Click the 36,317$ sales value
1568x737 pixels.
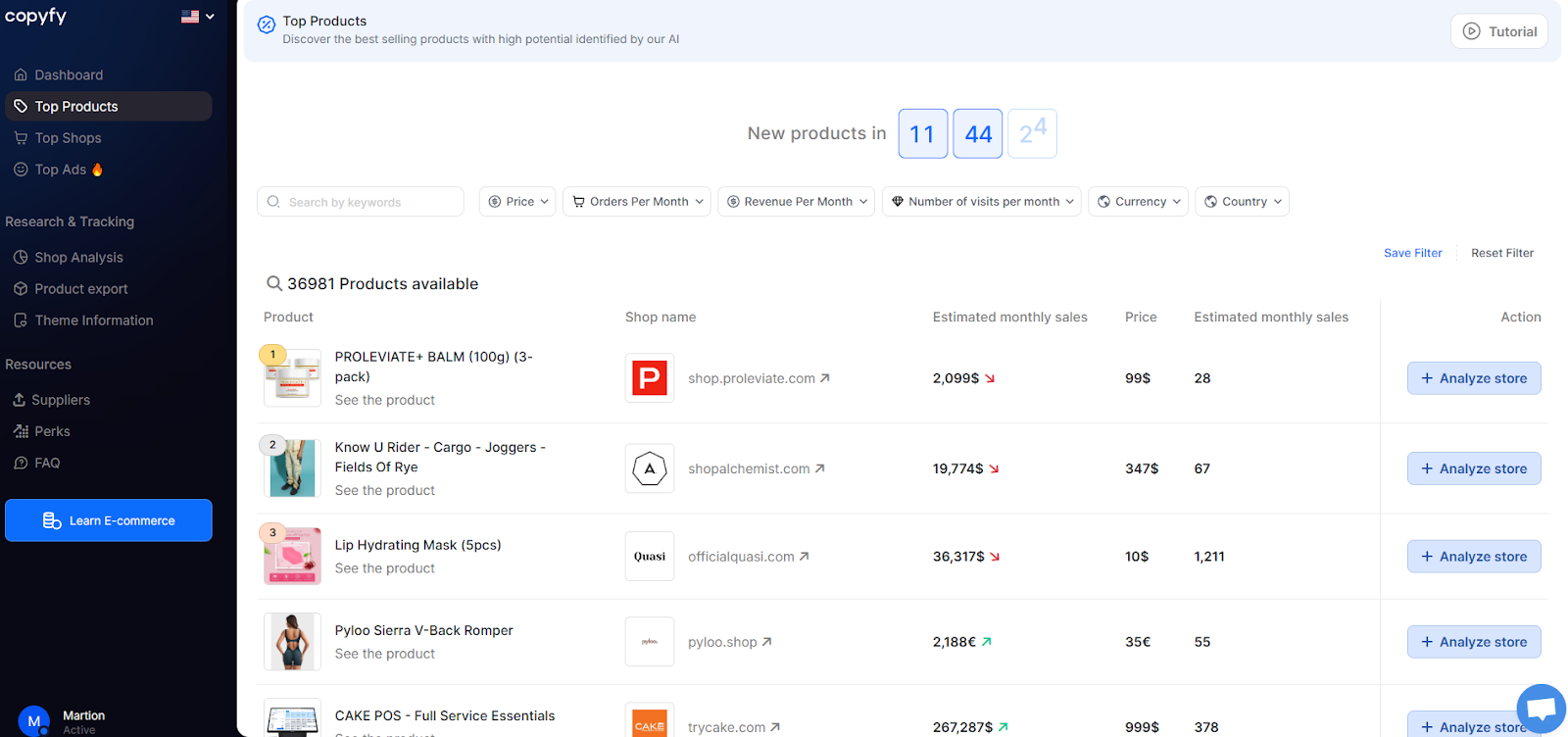tap(958, 557)
